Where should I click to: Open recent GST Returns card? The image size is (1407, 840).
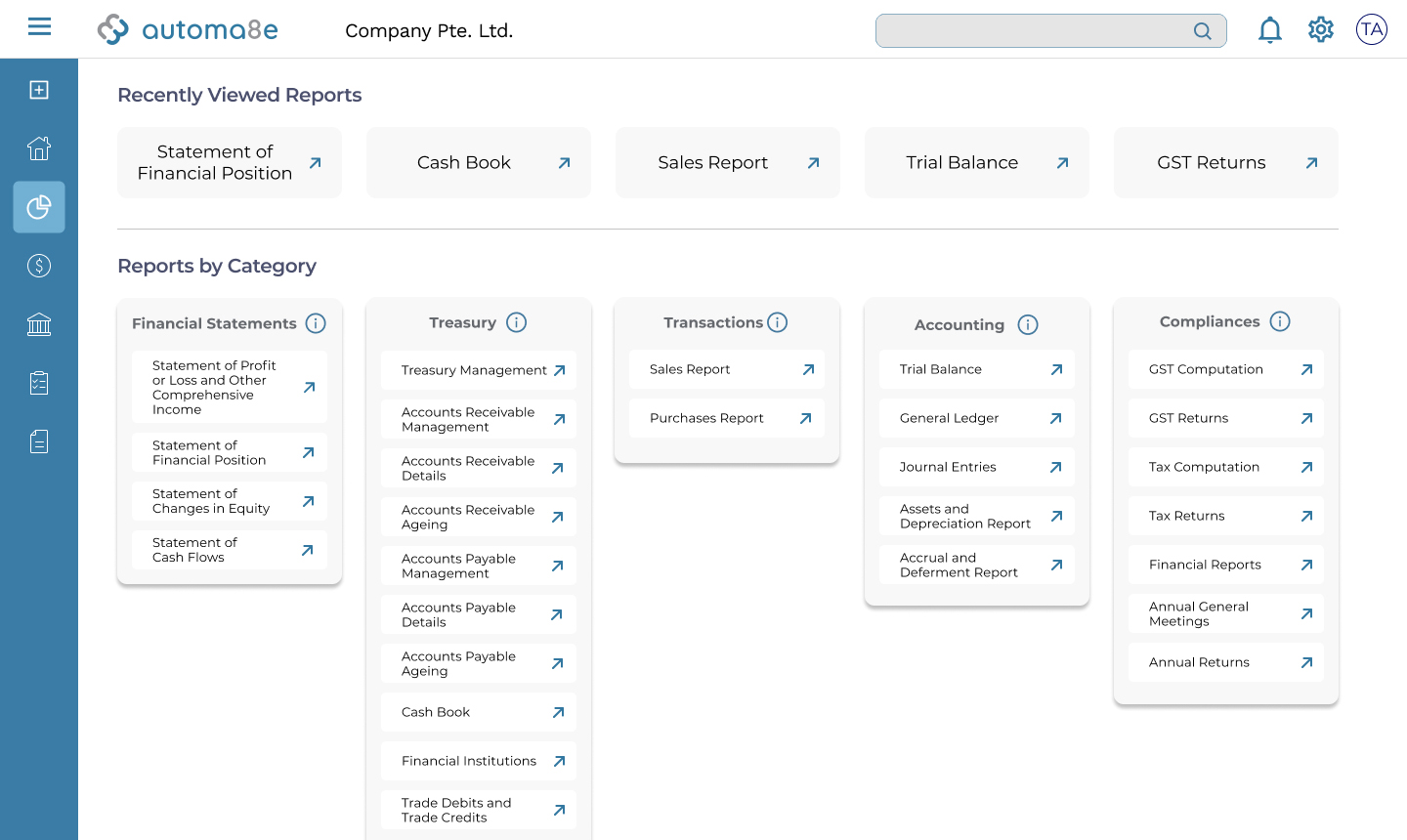click(1226, 162)
